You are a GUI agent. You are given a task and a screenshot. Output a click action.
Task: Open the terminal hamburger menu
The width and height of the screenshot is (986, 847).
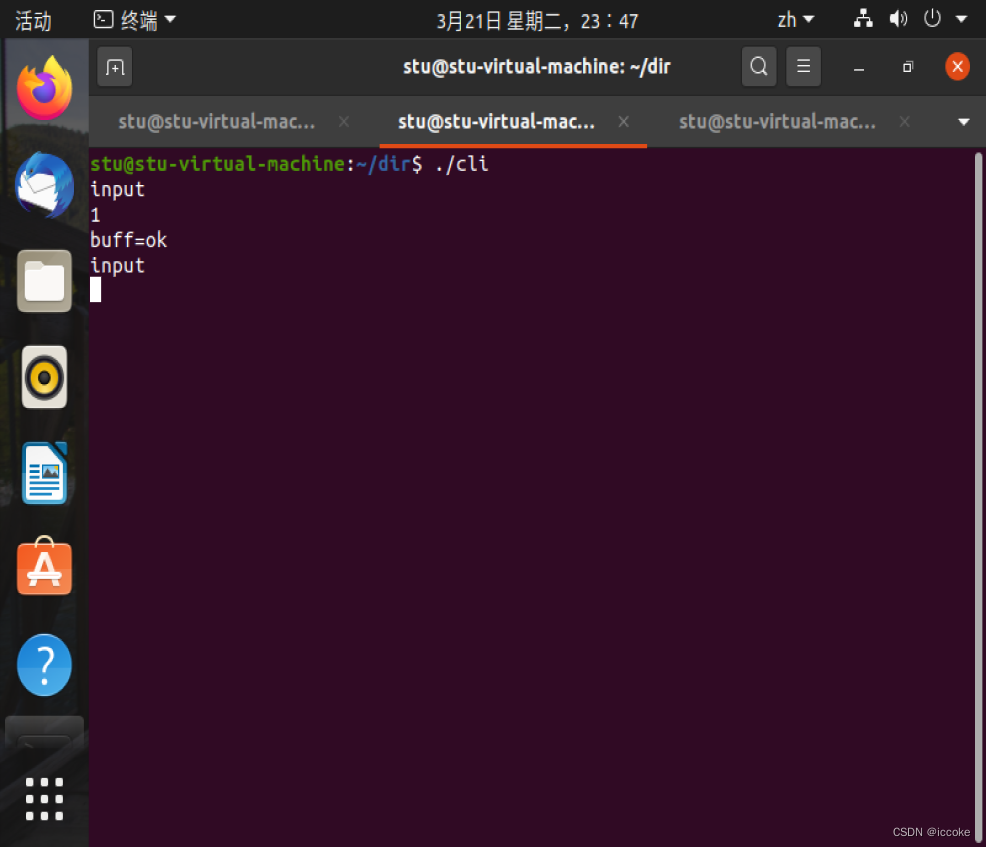(803, 67)
